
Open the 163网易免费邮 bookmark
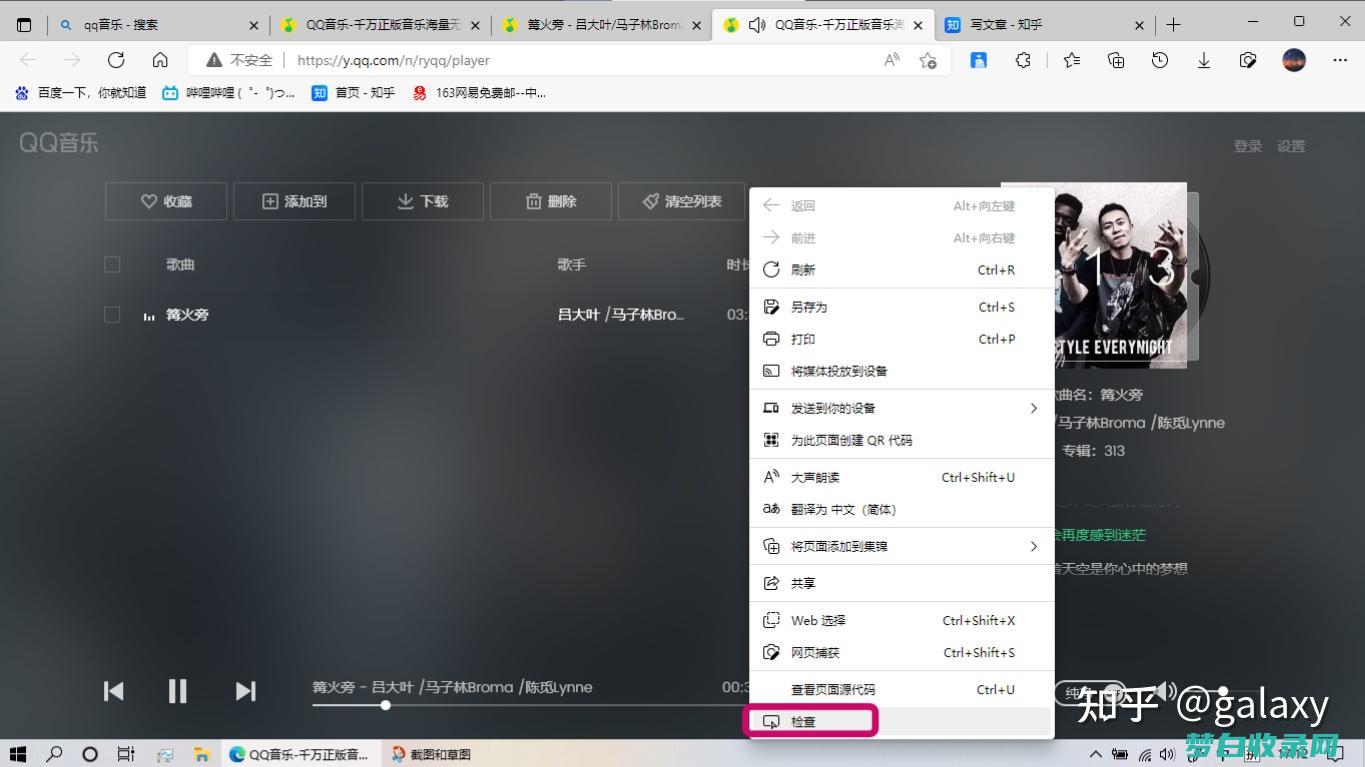tap(479, 93)
